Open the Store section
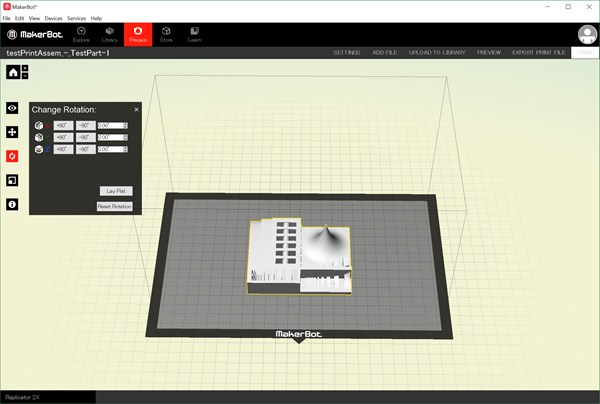 [x=166, y=34]
